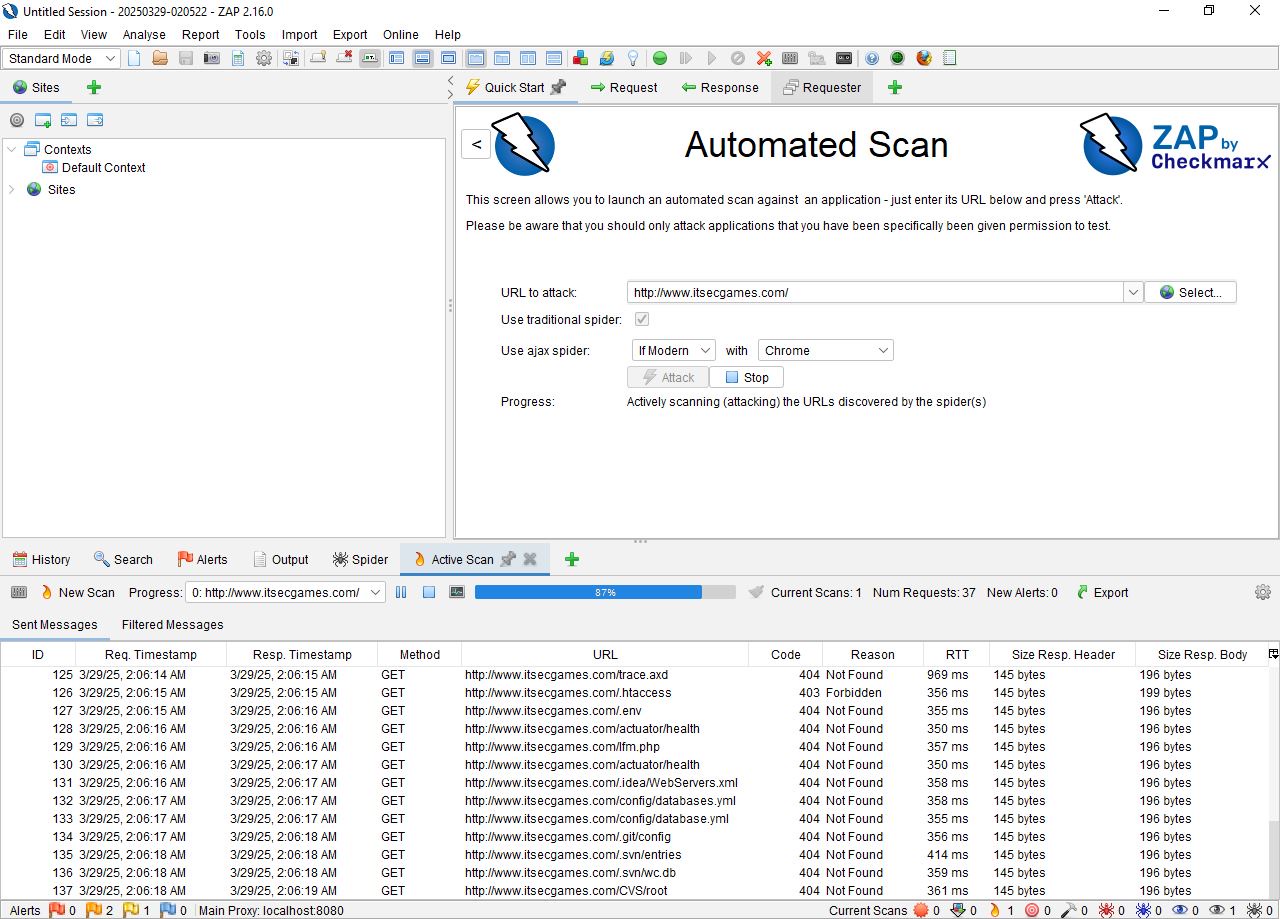Click the red X custom breakpoint icon

[764, 58]
